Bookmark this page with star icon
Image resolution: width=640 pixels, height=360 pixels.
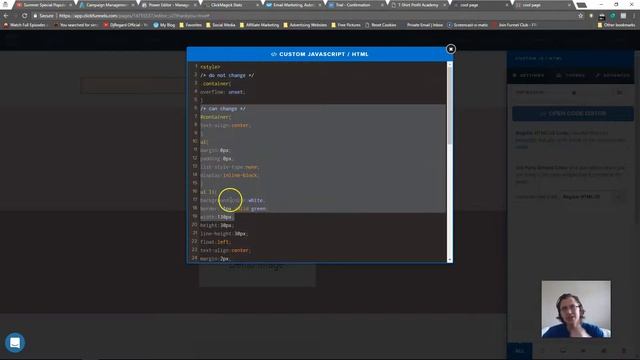(580, 16)
